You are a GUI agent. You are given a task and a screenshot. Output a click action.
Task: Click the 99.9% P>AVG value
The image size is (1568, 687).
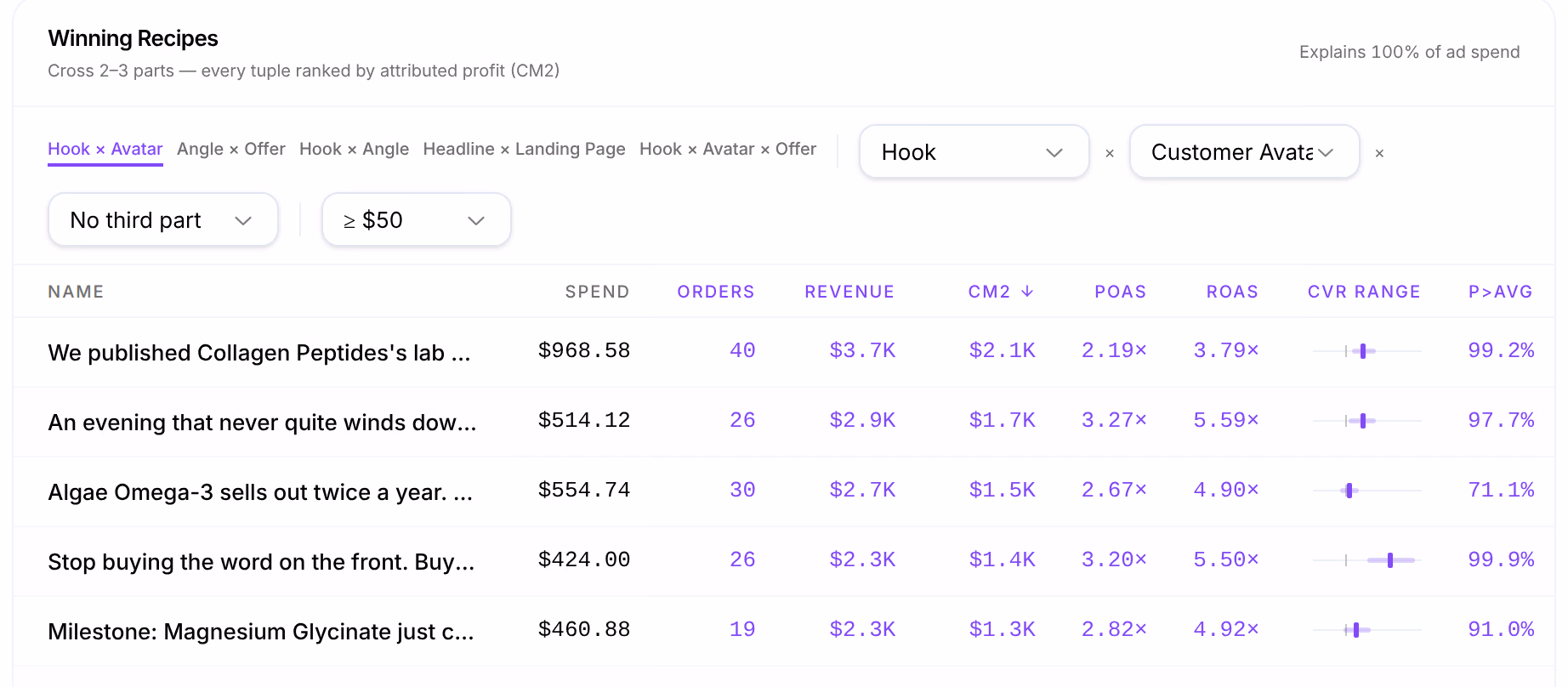click(x=1501, y=559)
